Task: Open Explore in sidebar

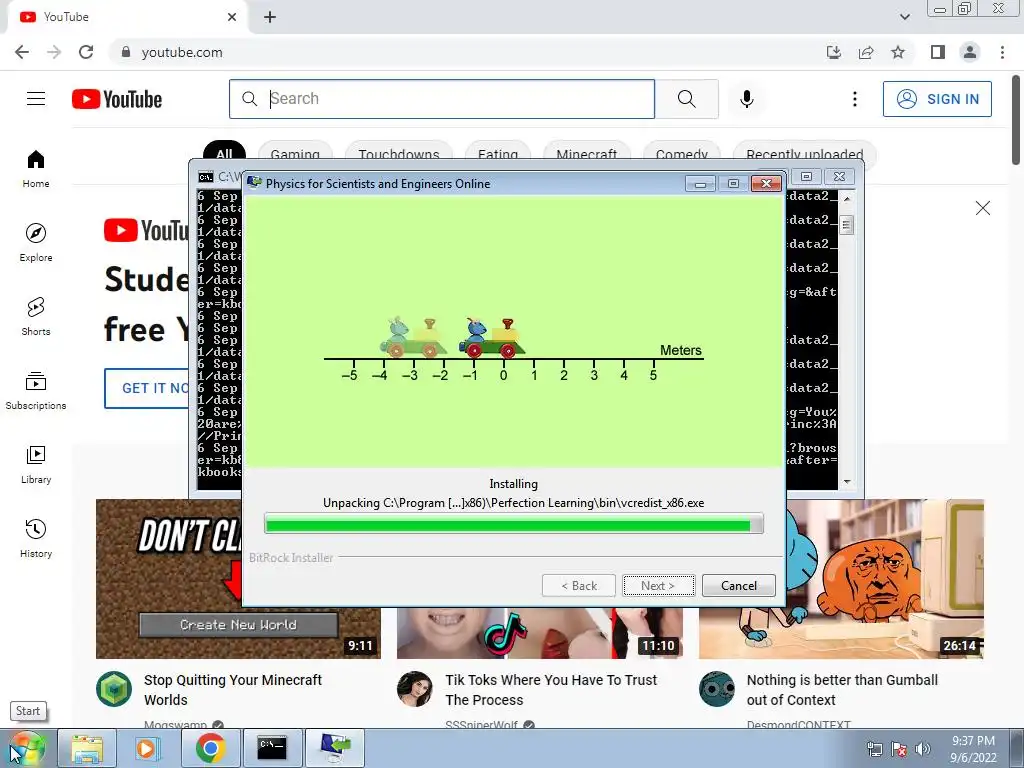Action: pyautogui.click(x=36, y=242)
